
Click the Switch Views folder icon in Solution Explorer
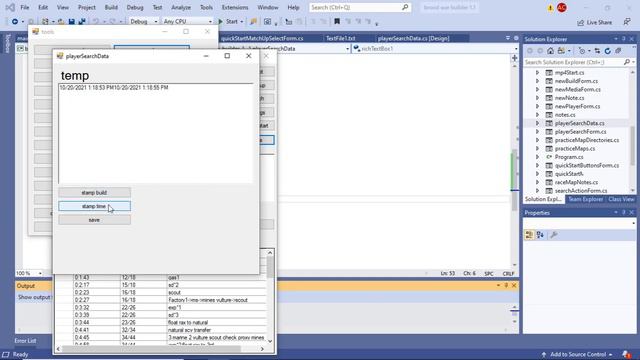click(x=561, y=51)
